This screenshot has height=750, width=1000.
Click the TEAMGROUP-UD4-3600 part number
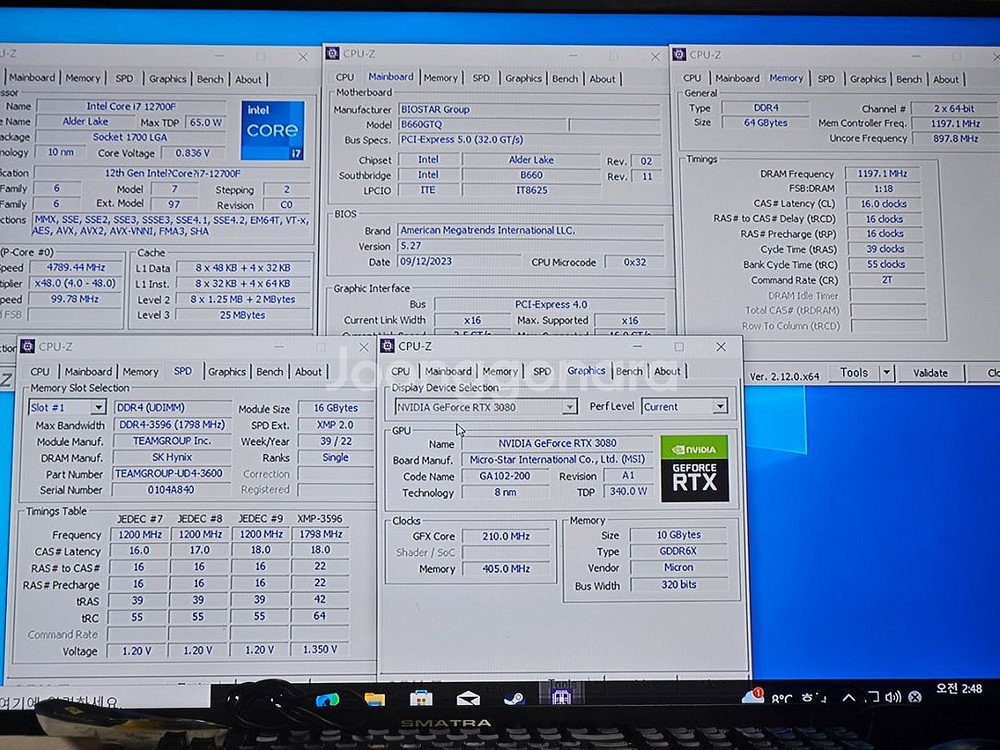tap(170, 473)
